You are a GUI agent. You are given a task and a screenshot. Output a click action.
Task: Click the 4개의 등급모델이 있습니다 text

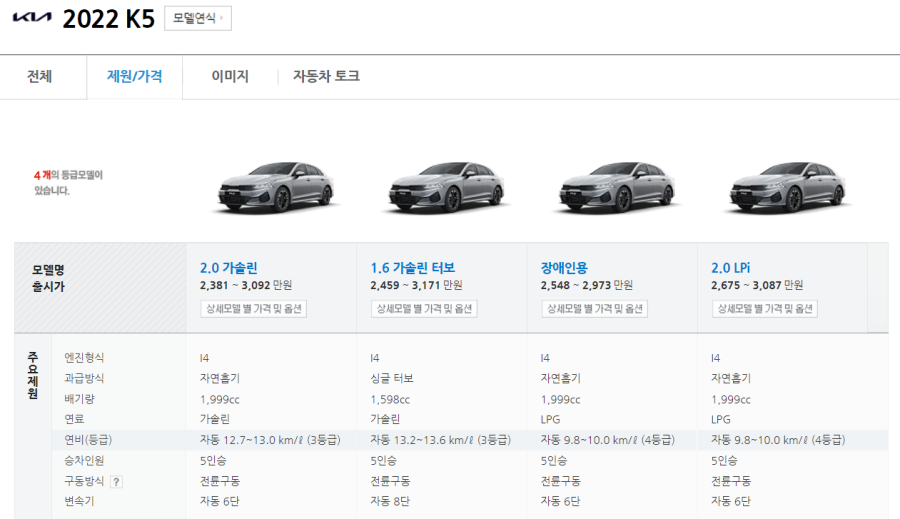68,183
